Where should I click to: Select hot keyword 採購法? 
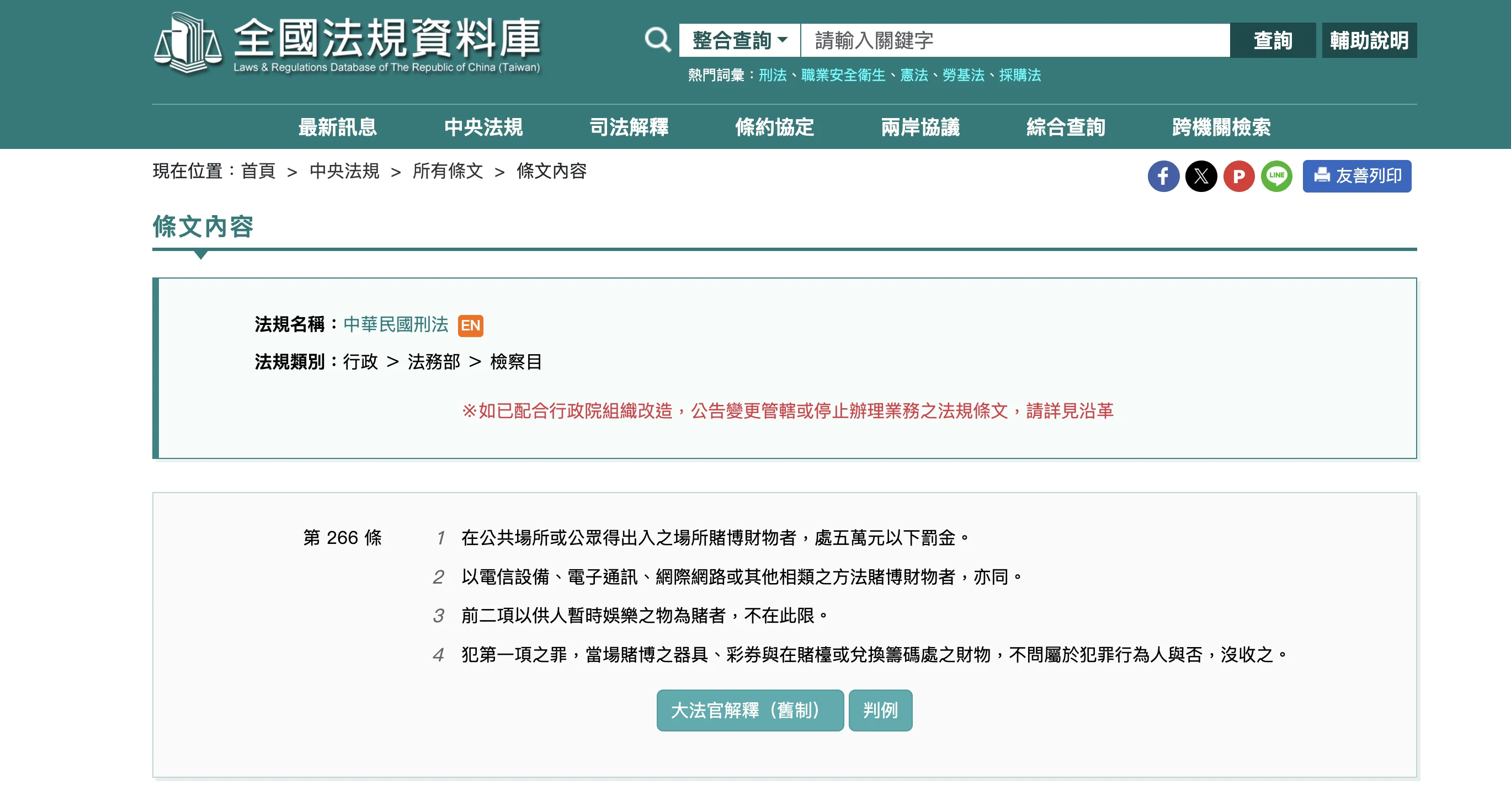click(1020, 75)
